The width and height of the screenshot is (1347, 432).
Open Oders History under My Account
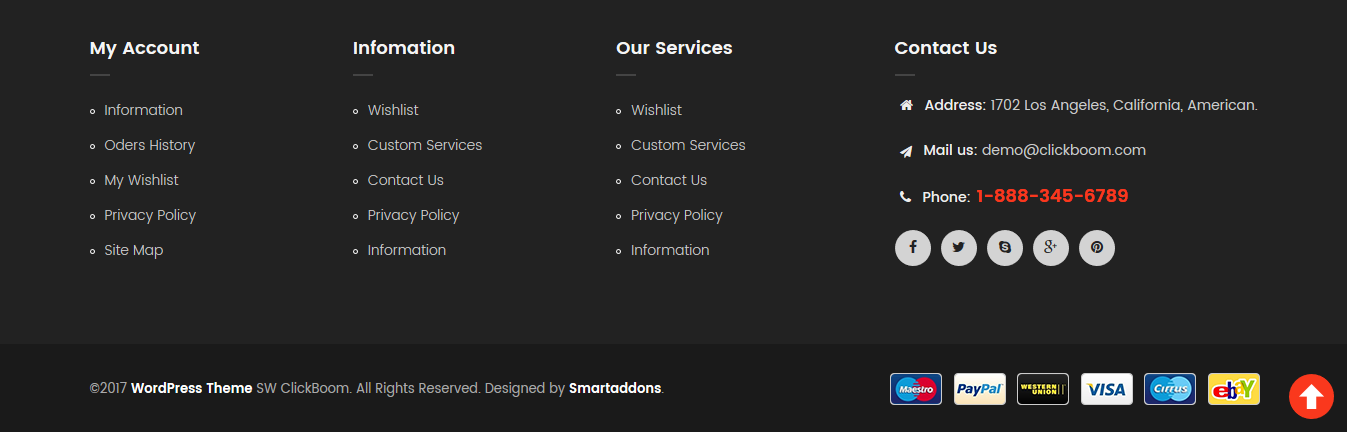click(x=150, y=145)
